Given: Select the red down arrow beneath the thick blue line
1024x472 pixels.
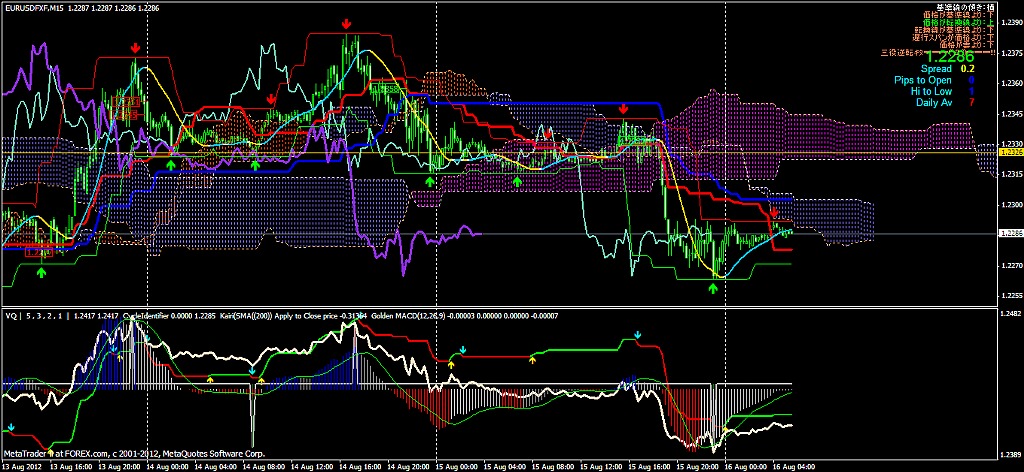Looking at the screenshot, I should coord(624,109).
